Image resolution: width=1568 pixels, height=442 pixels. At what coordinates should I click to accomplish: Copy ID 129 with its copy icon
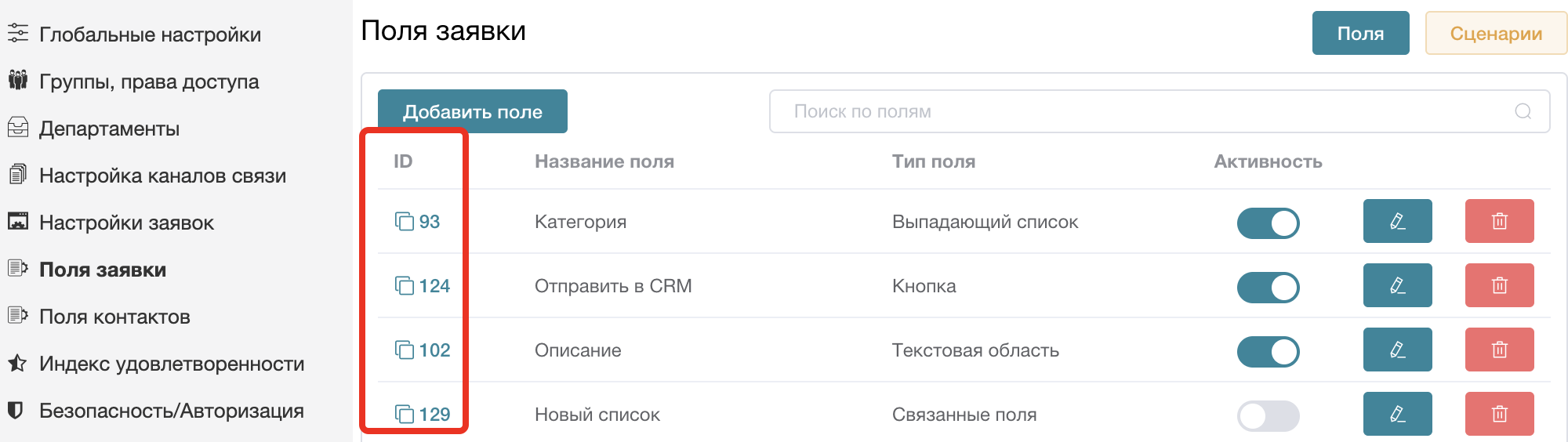click(404, 414)
